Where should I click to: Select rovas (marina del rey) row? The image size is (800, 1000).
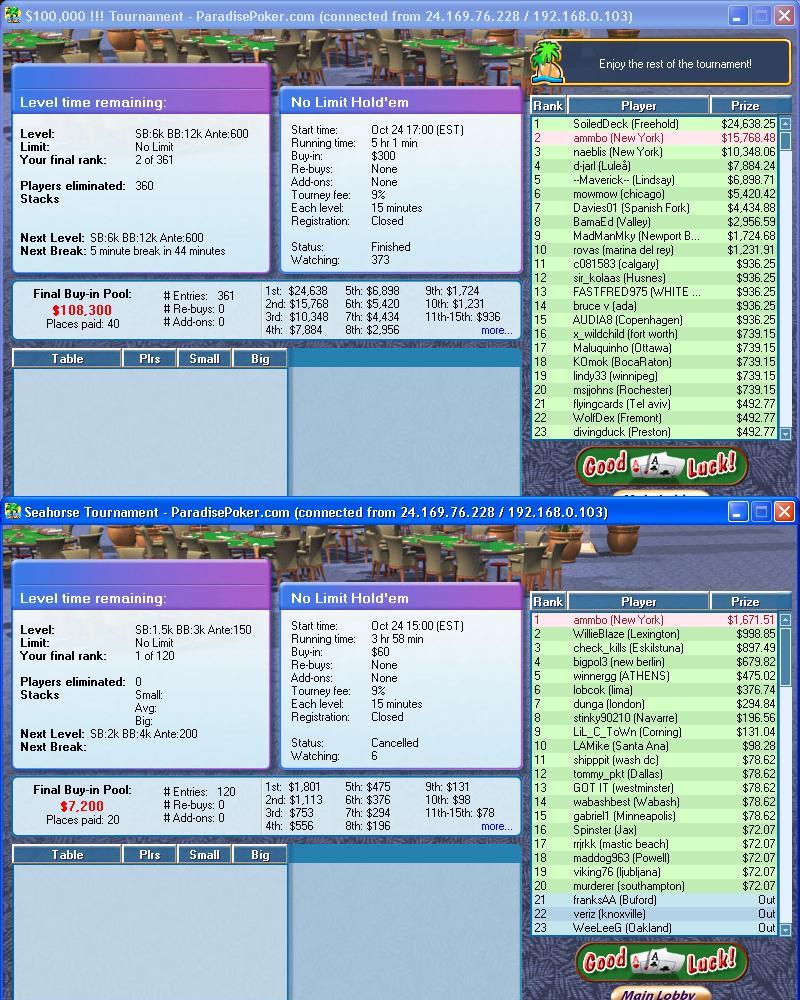pos(655,250)
